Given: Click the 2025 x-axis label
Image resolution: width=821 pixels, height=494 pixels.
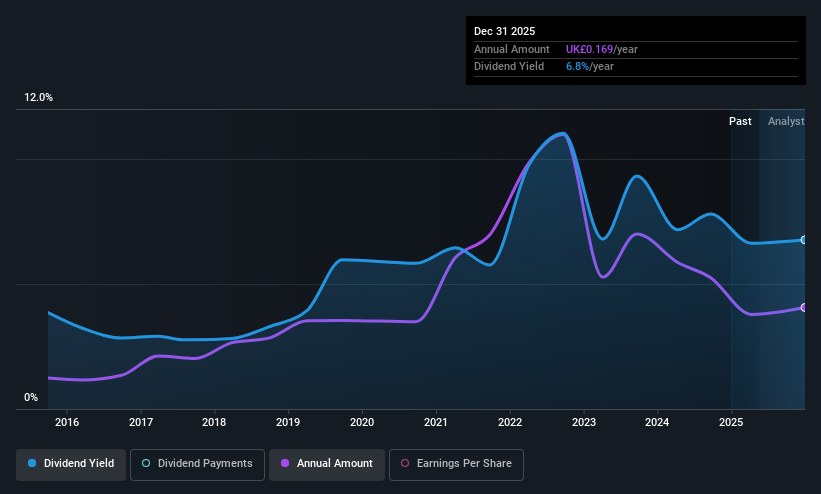Looking at the screenshot, I should pyautogui.click(x=731, y=422).
